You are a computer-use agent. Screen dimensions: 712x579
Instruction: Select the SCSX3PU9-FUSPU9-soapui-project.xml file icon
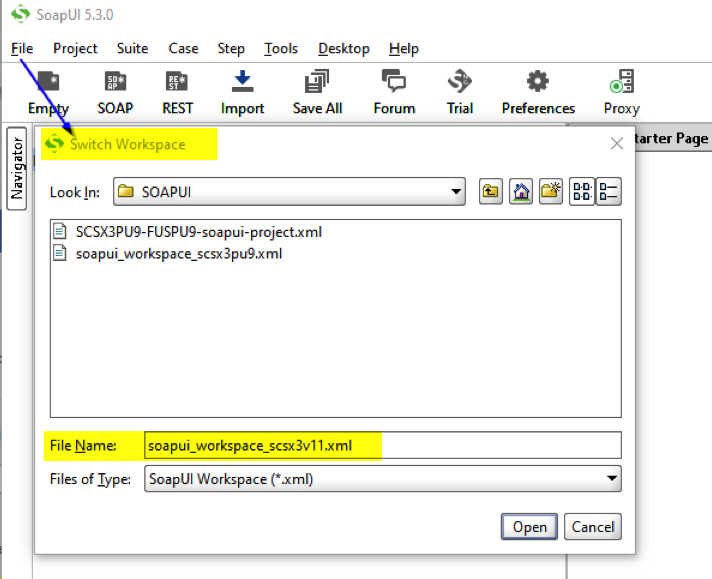(60, 231)
